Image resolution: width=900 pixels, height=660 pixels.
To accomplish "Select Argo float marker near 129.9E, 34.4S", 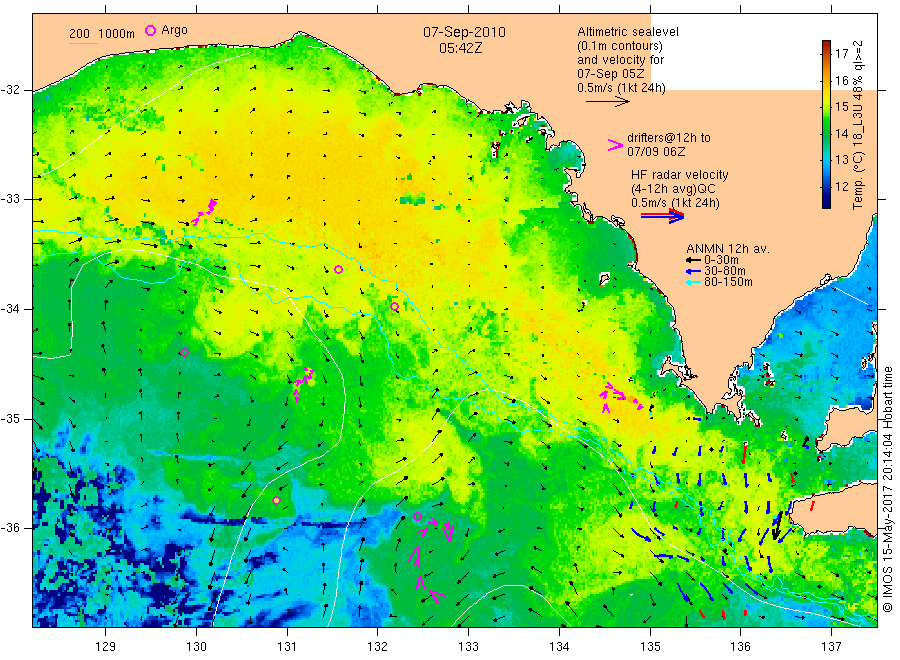I will point(184,352).
